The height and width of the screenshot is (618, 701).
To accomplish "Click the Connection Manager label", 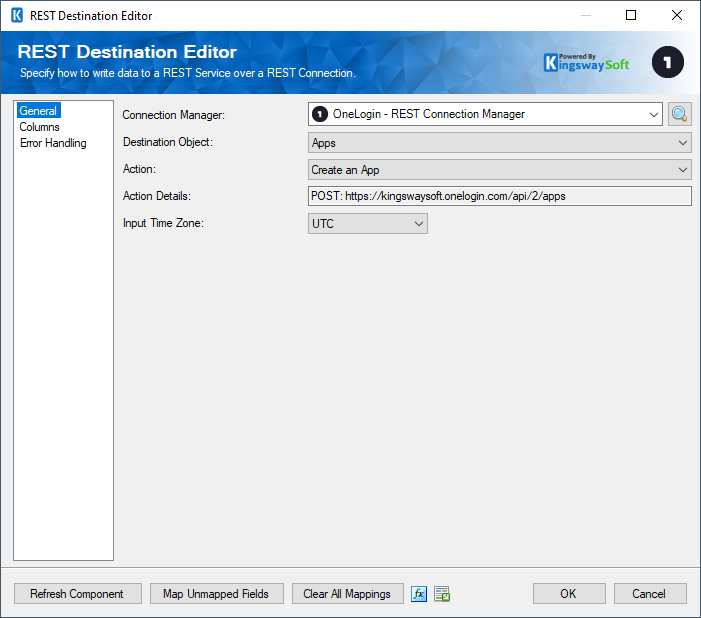I will 173,115.
